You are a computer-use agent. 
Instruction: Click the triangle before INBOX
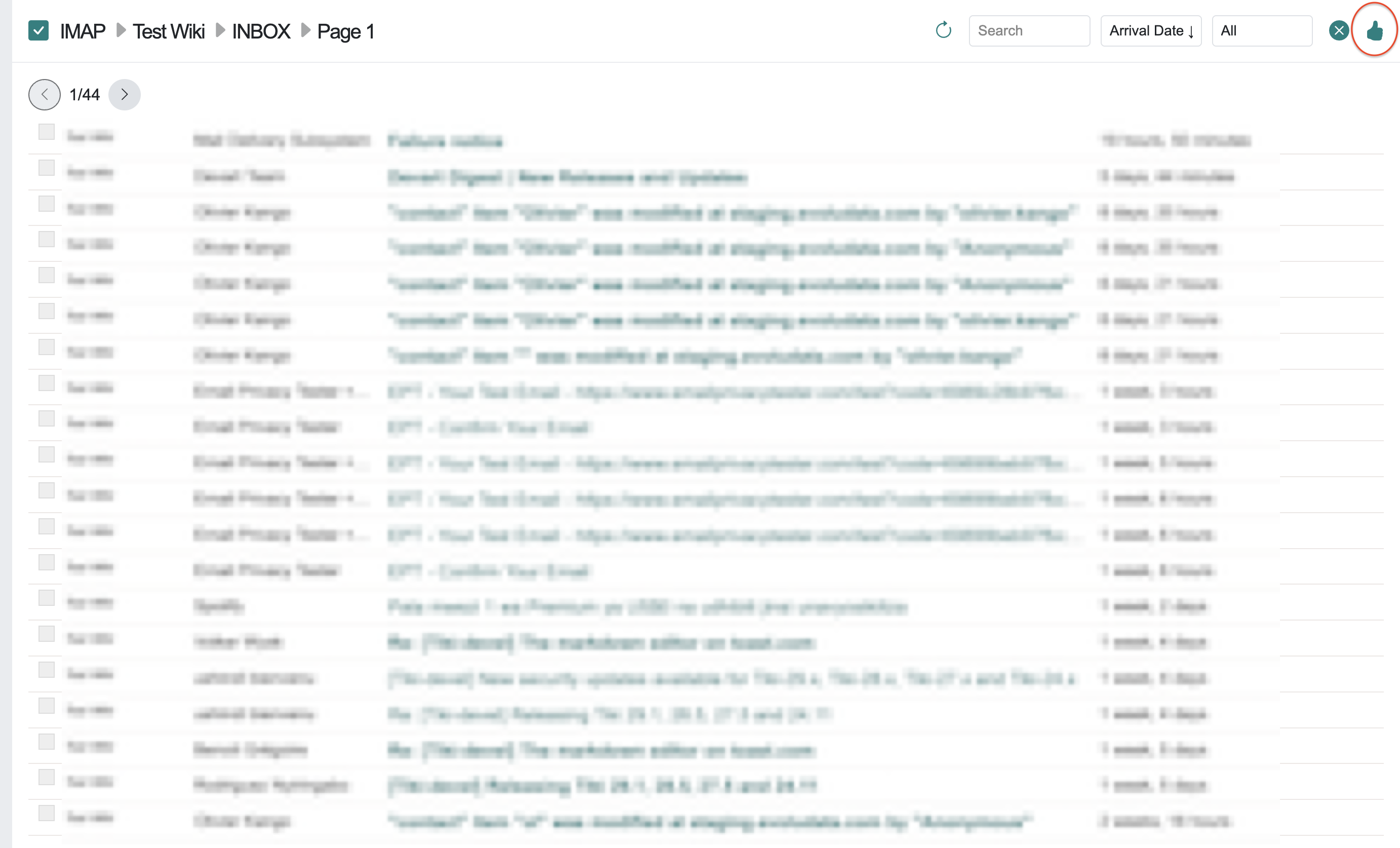(220, 30)
